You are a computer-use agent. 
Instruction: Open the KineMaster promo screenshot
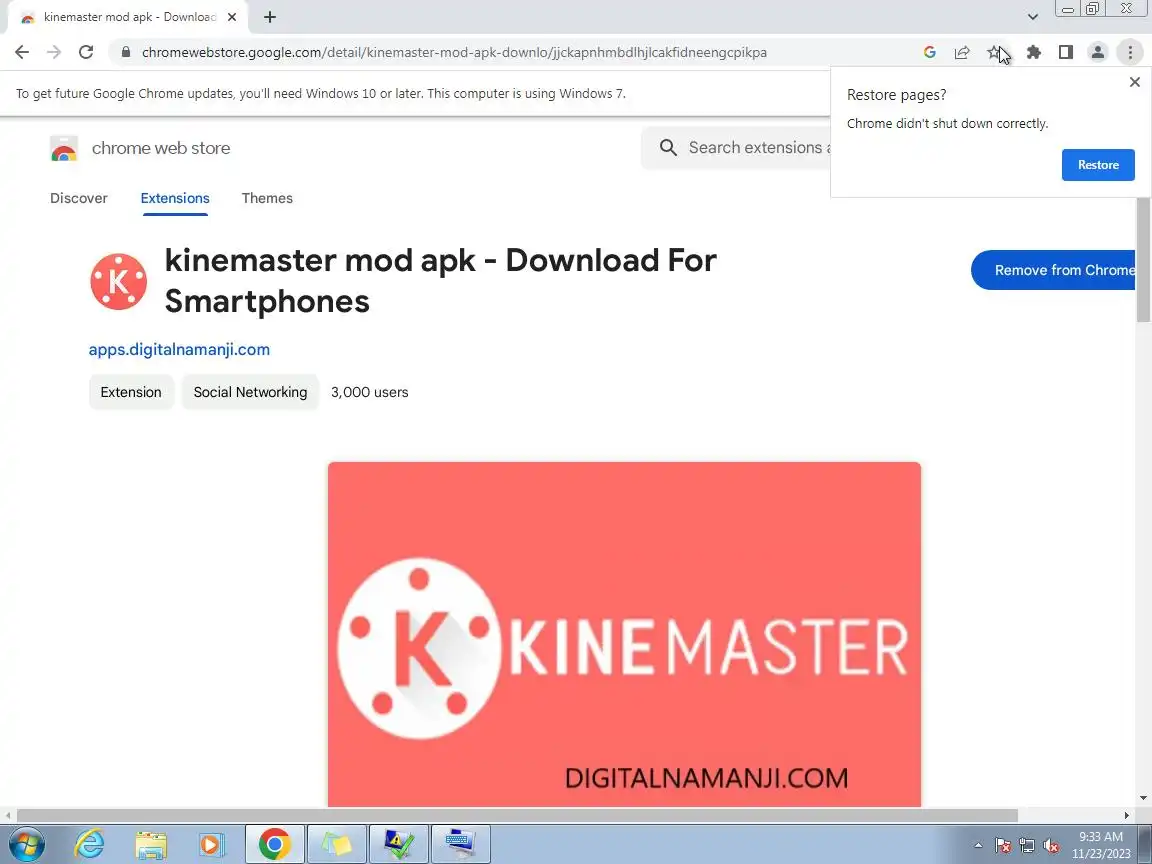tap(624, 634)
